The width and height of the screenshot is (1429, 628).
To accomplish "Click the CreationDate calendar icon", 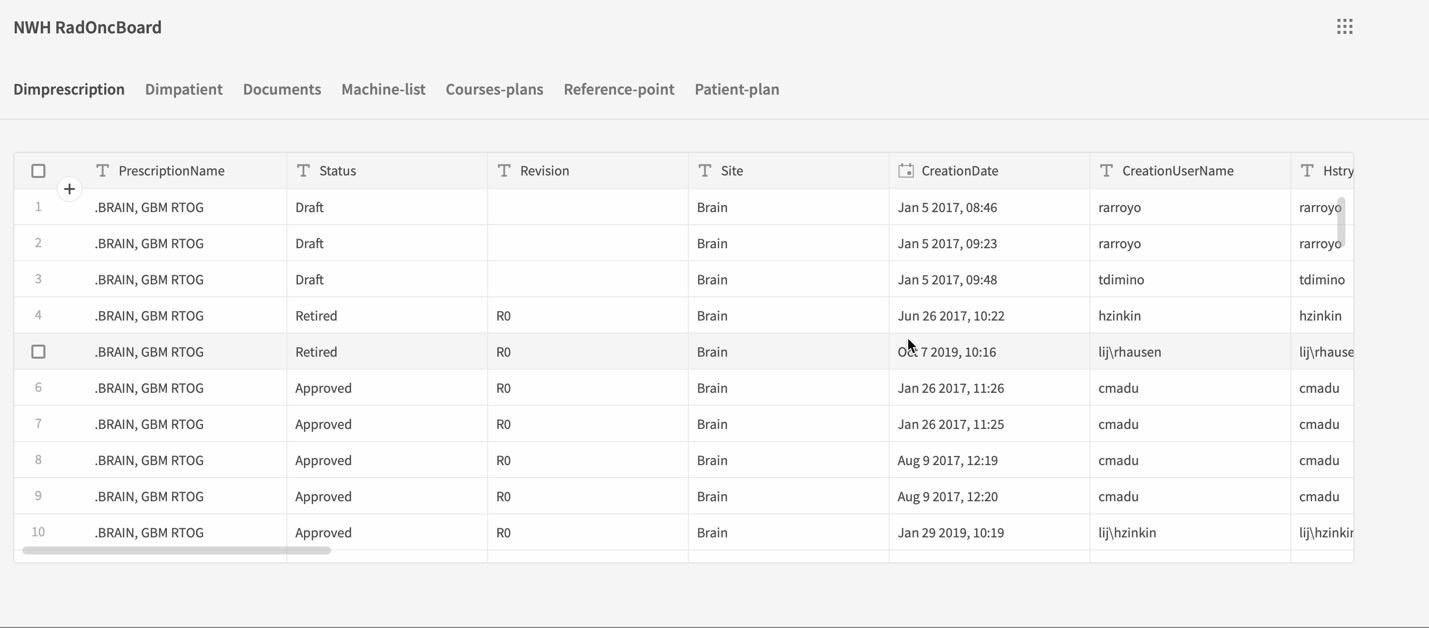I will (x=906, y=171).
